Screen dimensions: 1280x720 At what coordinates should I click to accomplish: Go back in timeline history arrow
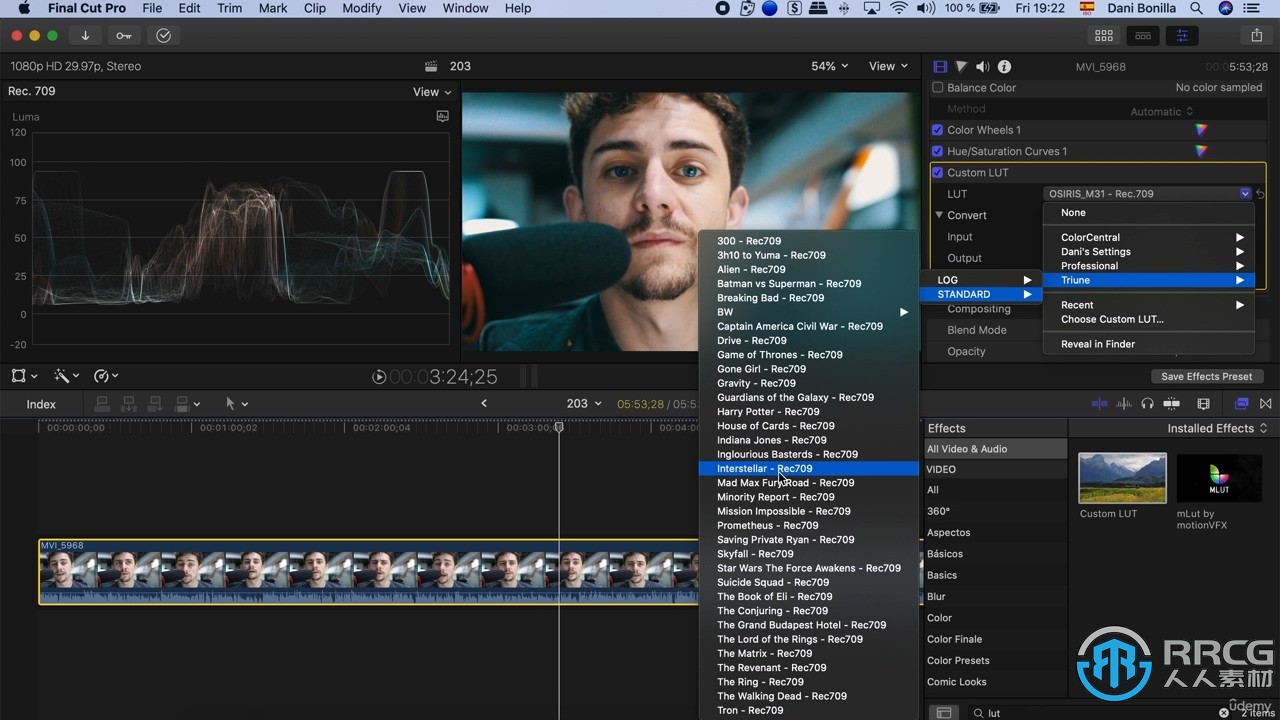[484, 404]
